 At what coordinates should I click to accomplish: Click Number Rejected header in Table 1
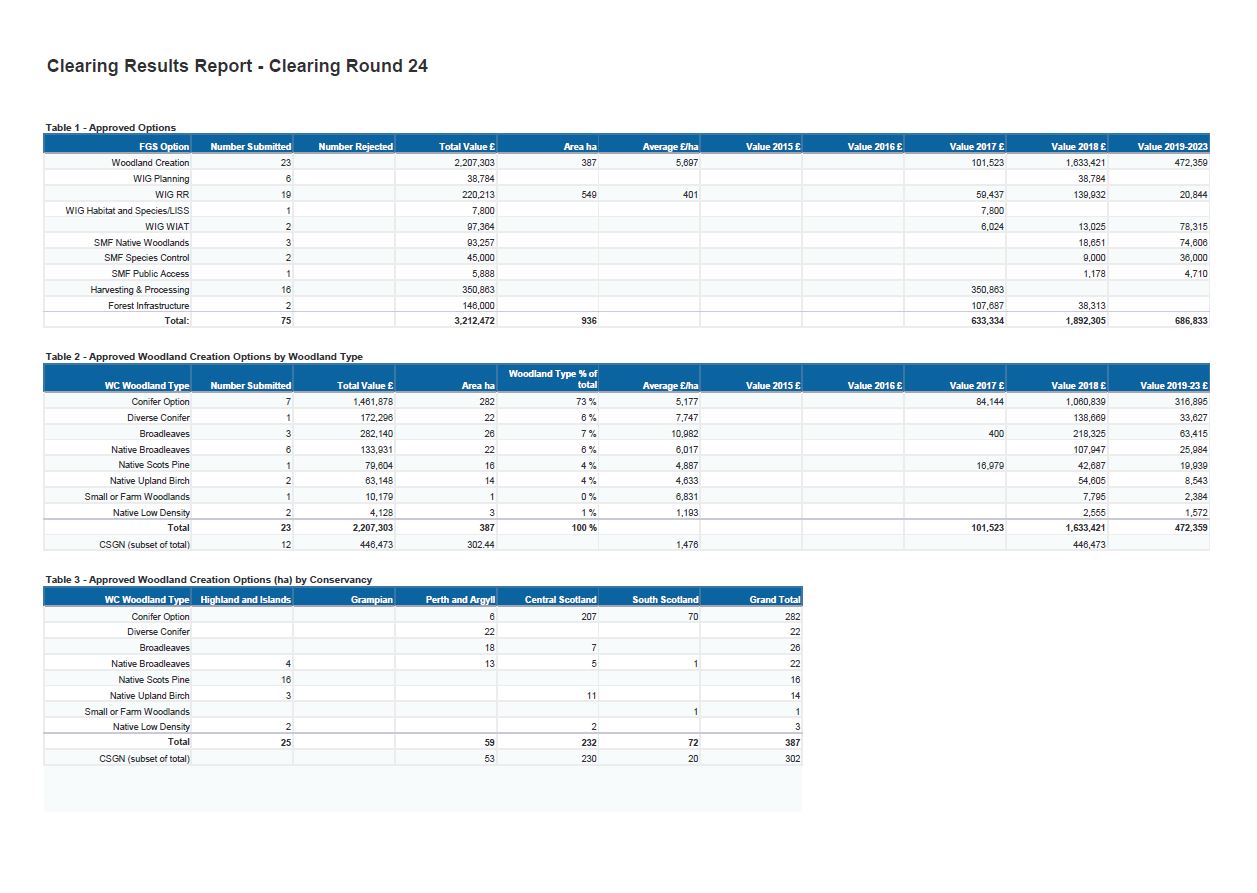tap(355, 147)
